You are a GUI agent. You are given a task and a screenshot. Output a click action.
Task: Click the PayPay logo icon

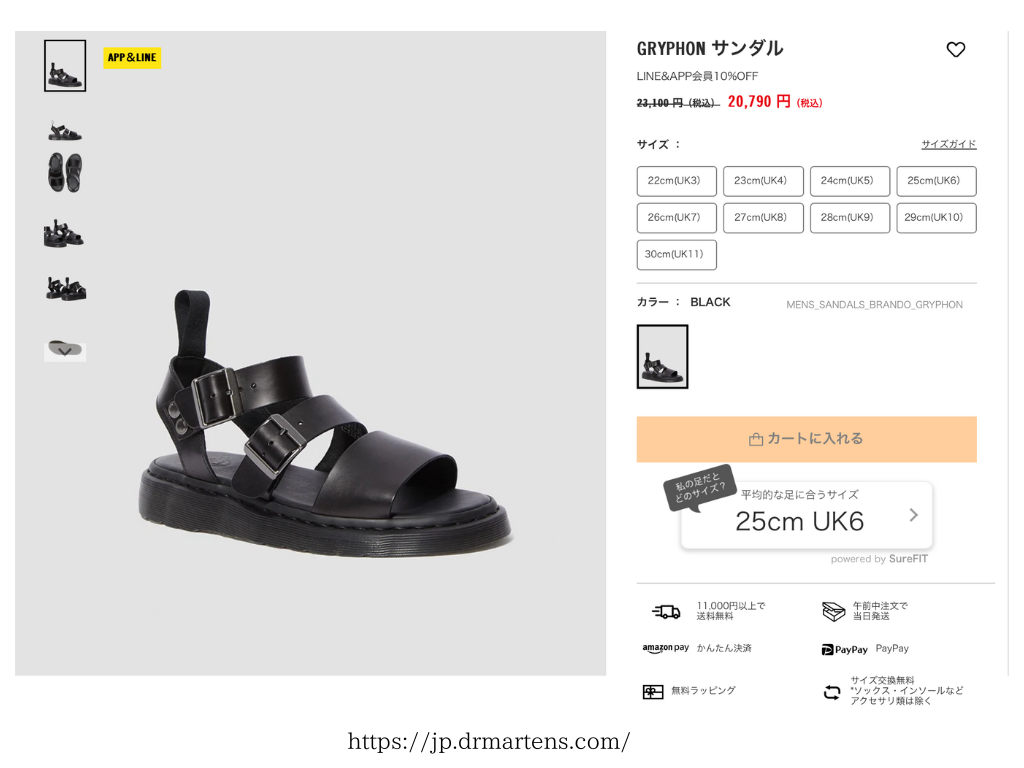[844, 649]
